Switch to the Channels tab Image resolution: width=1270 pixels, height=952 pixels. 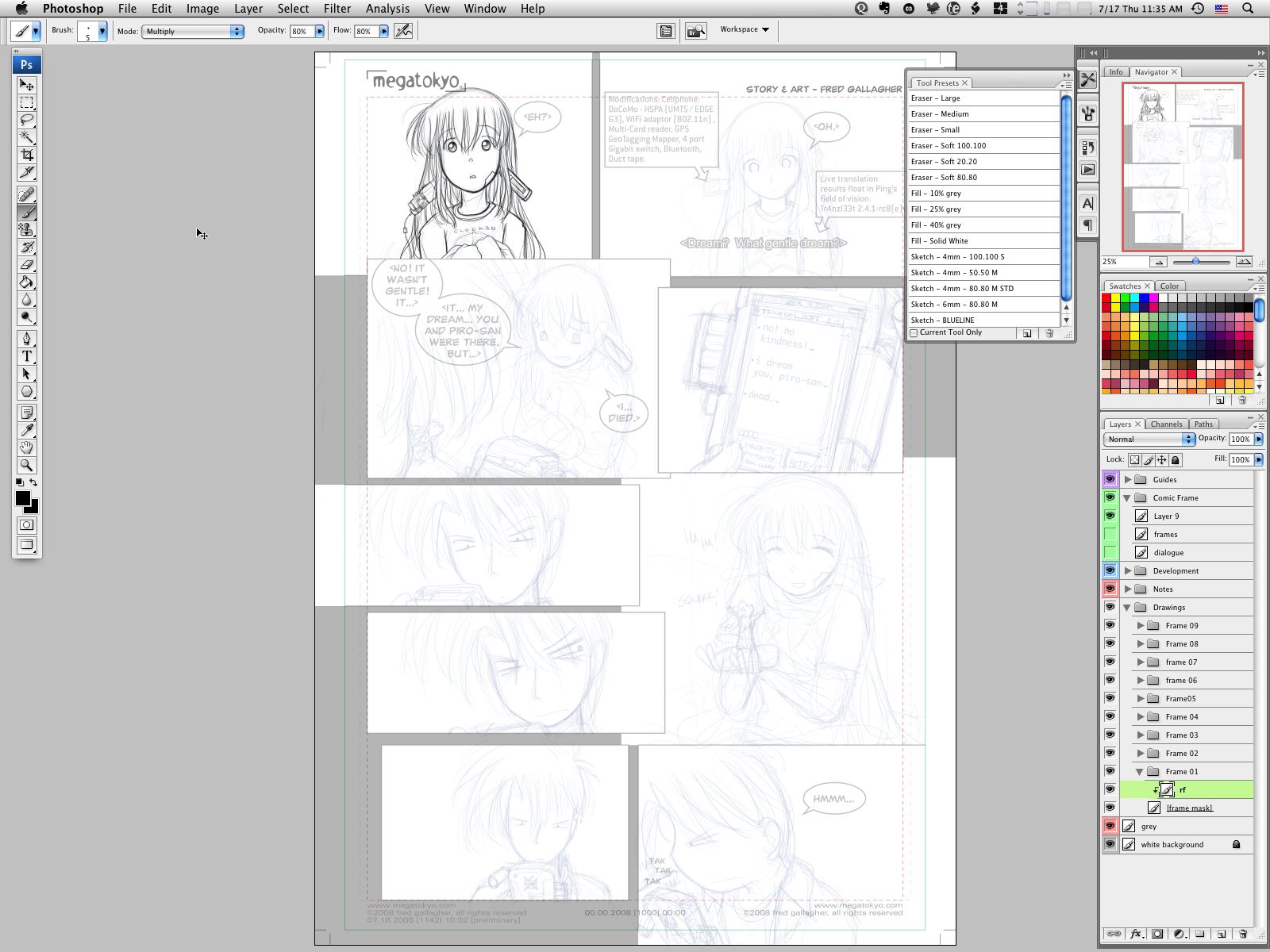tap(1165, 424)
